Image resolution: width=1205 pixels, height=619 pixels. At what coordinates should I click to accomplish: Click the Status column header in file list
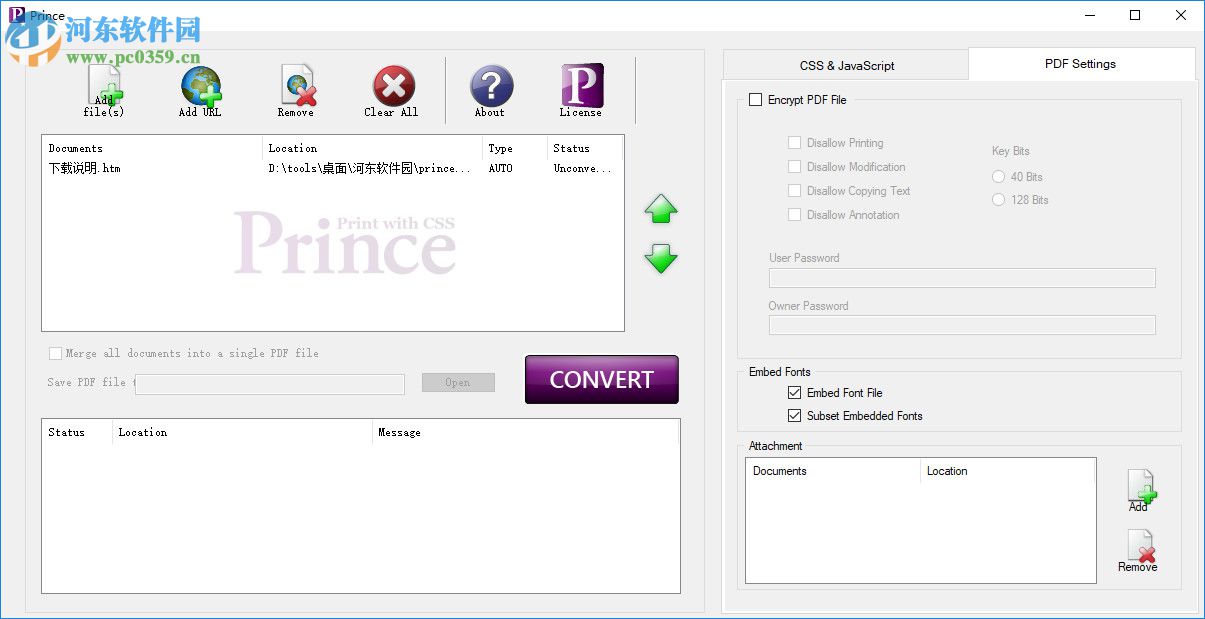pos(585,148)
